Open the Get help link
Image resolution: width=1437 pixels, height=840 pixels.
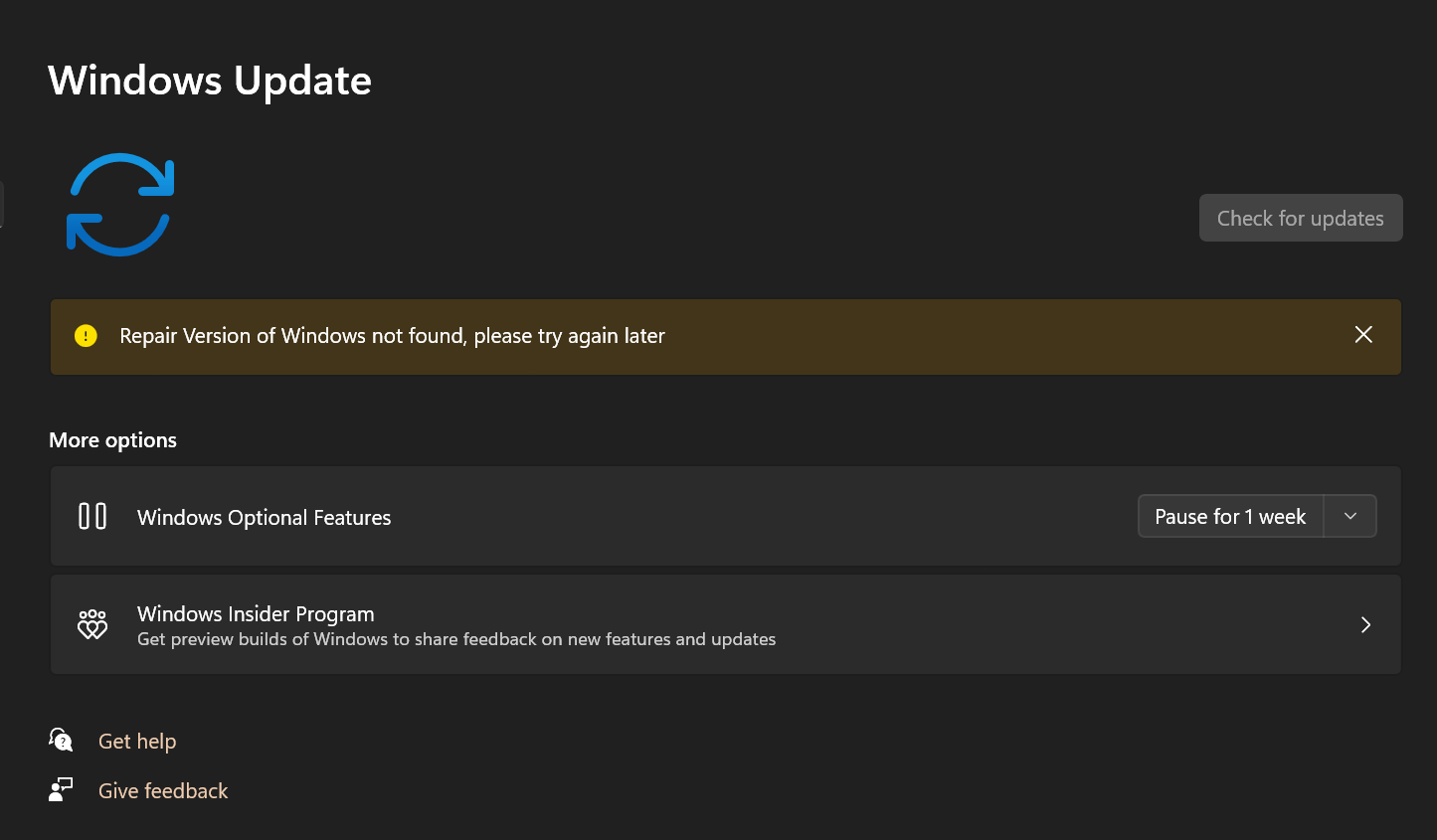pyautogui.click(x=137, y=741)
